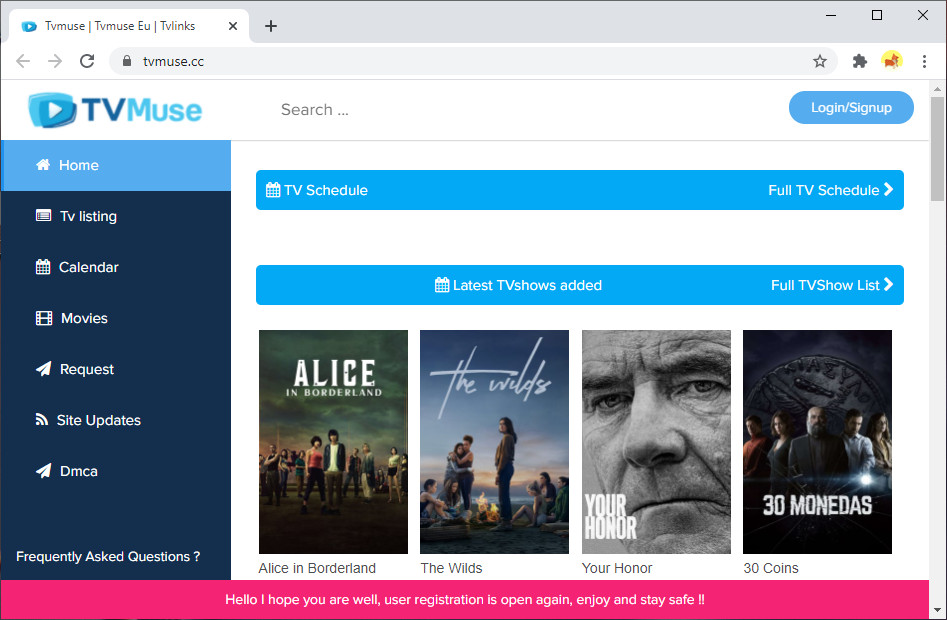The image size is (947, 620).
Task: Expand Full TV Schedule chevron
Action: (888, 190)
